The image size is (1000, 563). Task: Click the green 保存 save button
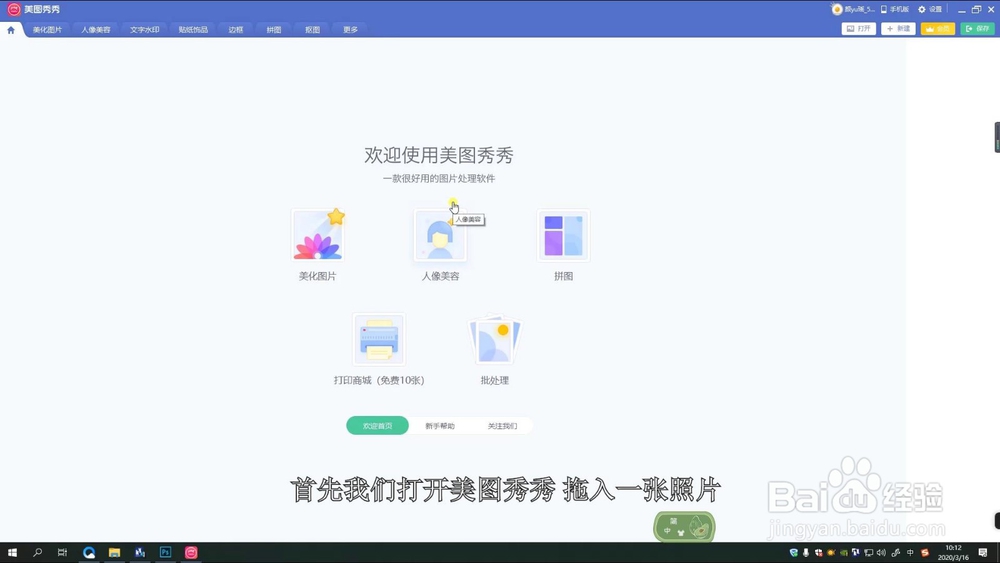click(977, 29)
